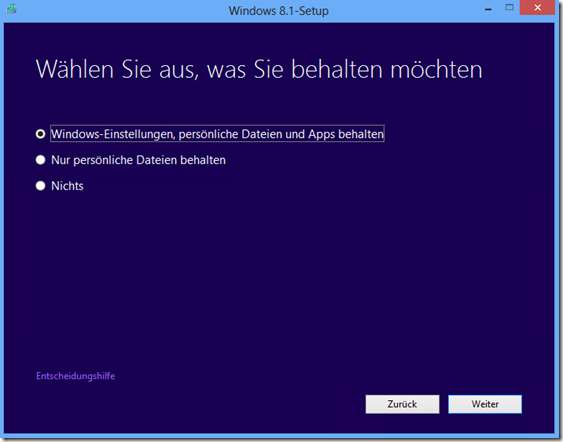Open the setup icon system menu

tap(11, 8)
